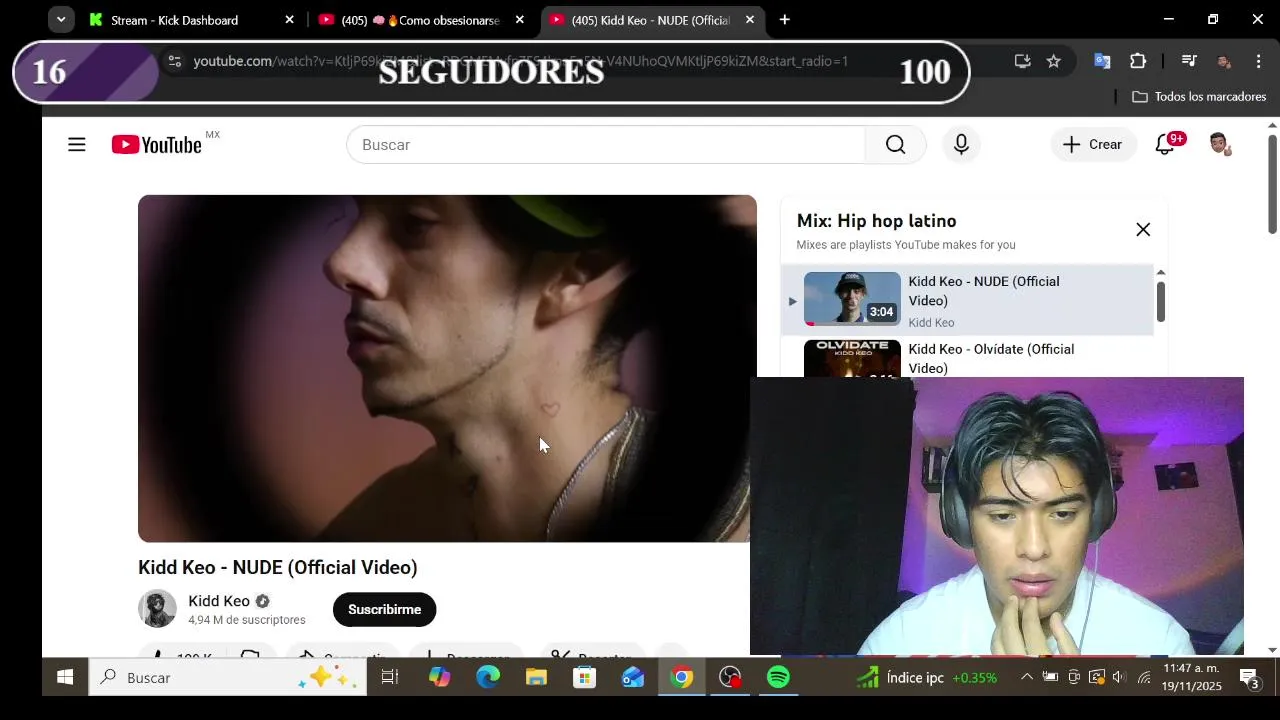Open Chrome extensions puzzle menu
The width and height of the screenshot is (1280, 720).
1138,61
